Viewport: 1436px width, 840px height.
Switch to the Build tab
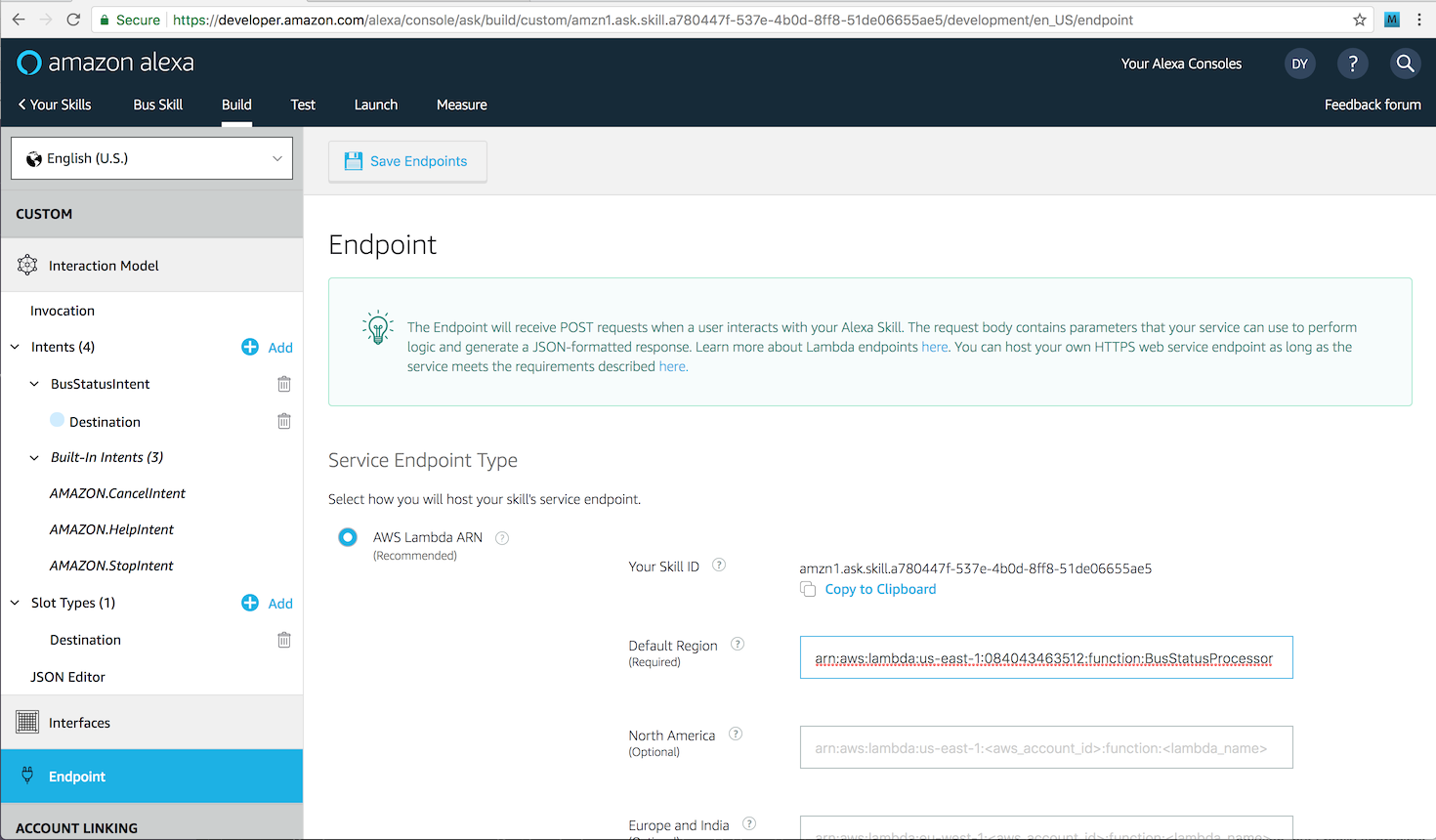pyautogui.click(x=236, y=105)
